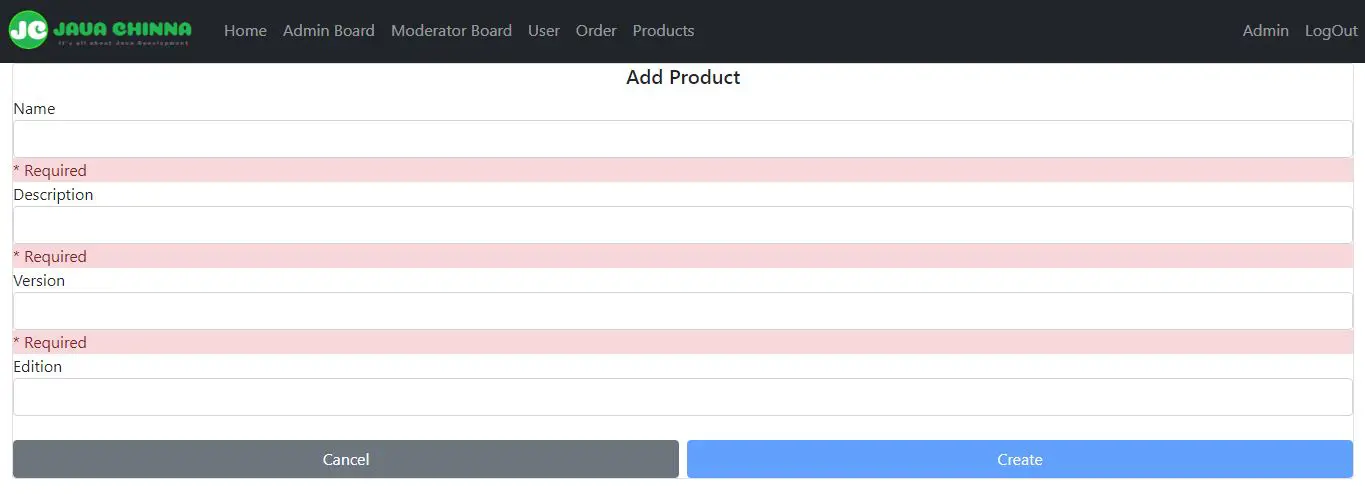Screen dimensions: 1365x494
Task: Click into the Description text field
Action: [x=682, y=225]
